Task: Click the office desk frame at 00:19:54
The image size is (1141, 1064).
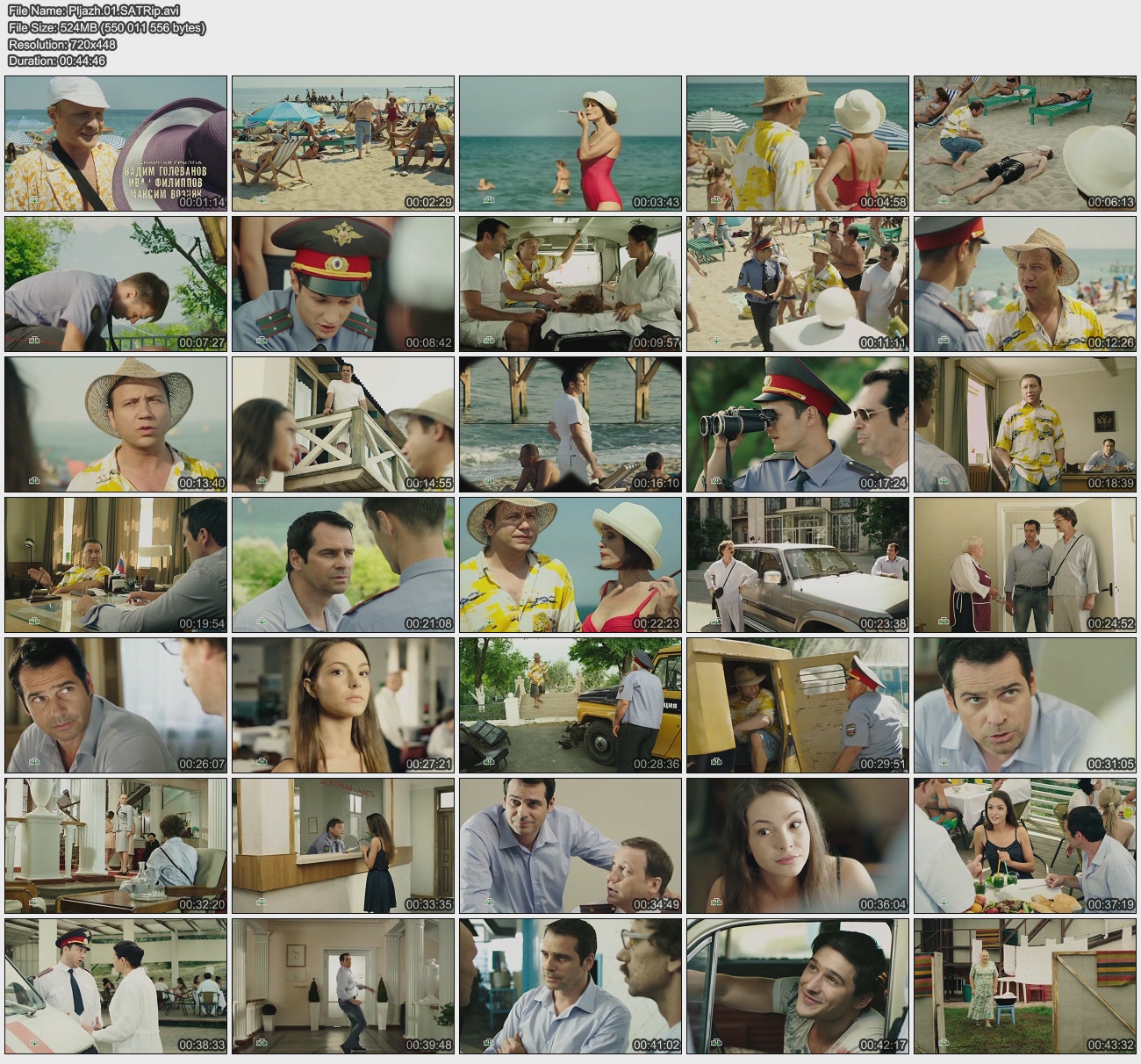Action: point(116,564)
